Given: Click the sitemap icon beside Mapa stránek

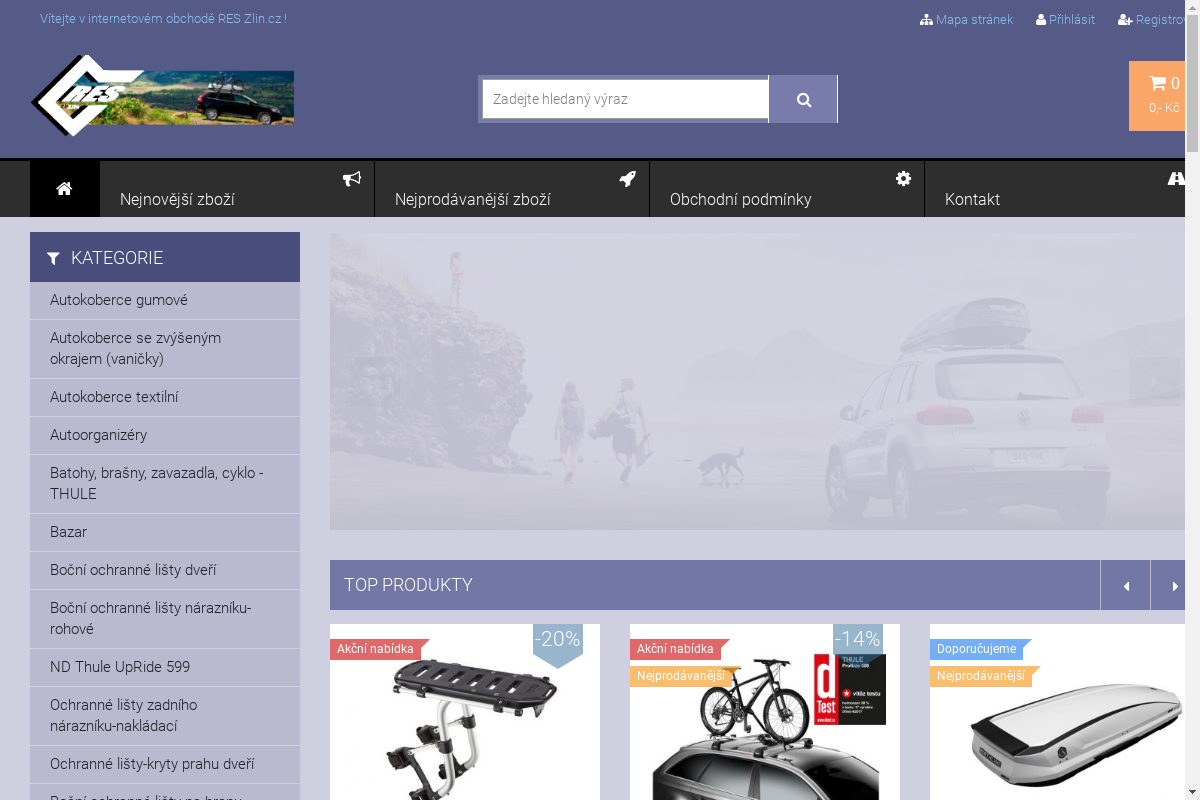Looking at the screenshot, I should pyautogui.click(x=926, y=20).
